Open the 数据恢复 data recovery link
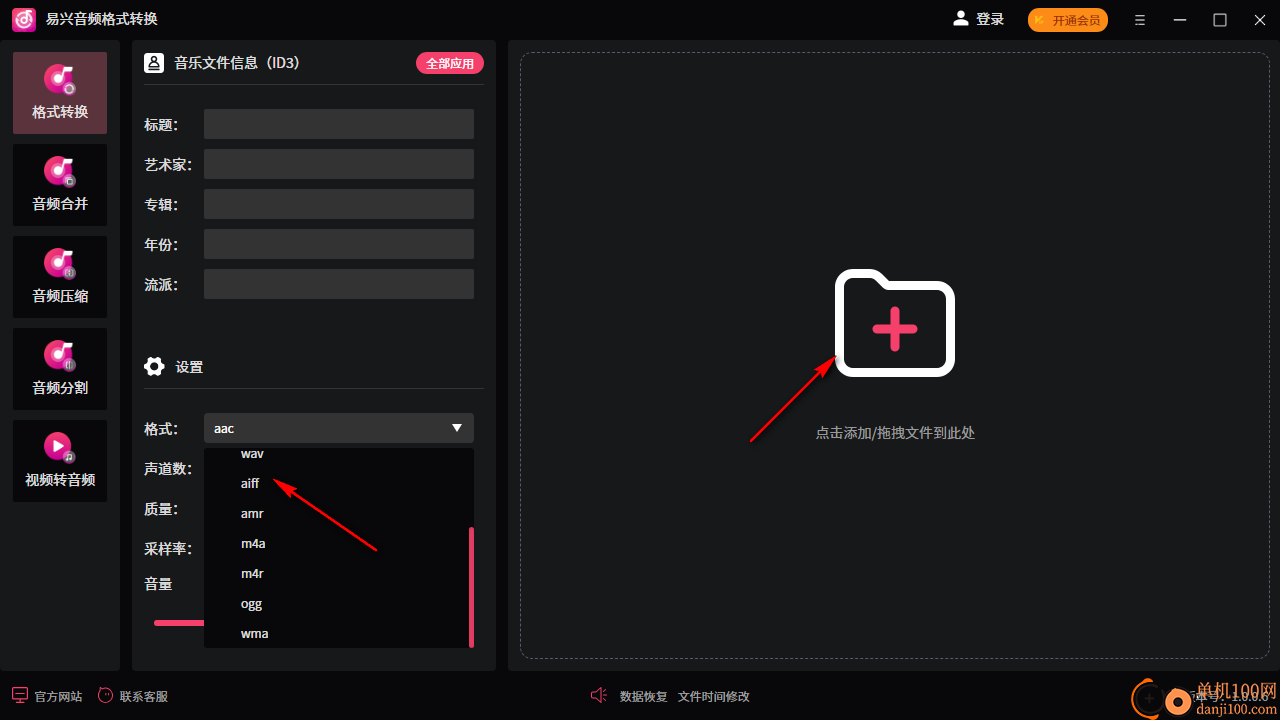 [x=644, y=696]
